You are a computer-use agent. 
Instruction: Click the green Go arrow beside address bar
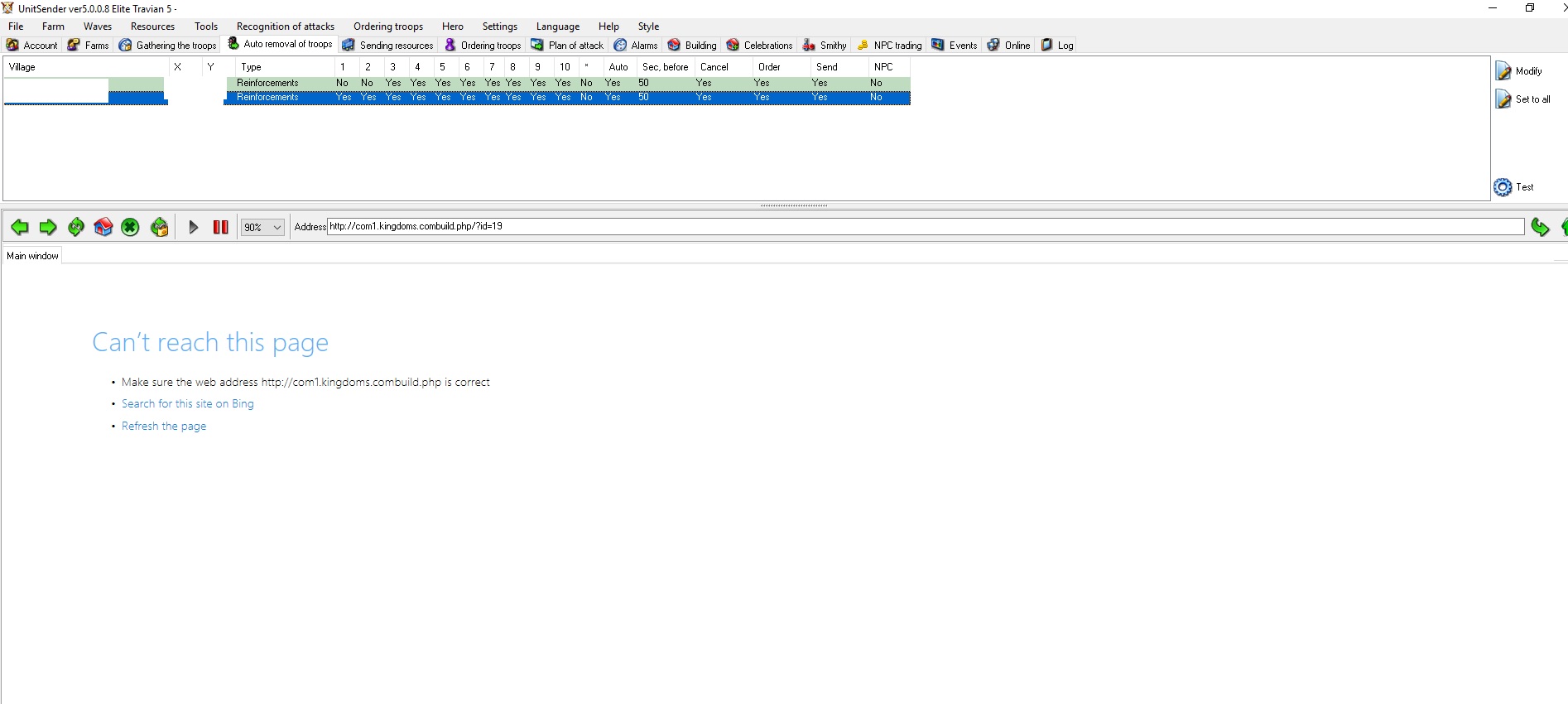[1540, 227]
